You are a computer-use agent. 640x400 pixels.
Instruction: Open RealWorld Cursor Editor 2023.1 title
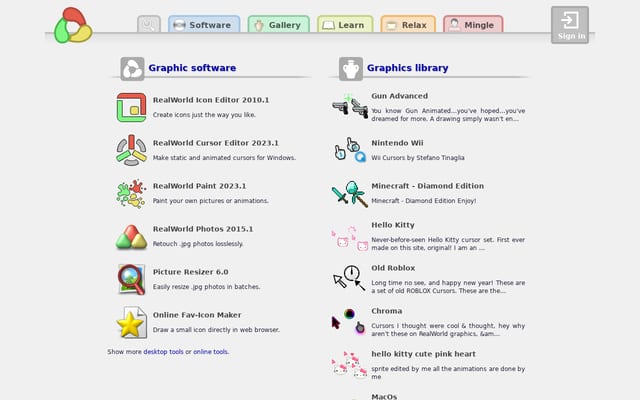coord(216,143)
